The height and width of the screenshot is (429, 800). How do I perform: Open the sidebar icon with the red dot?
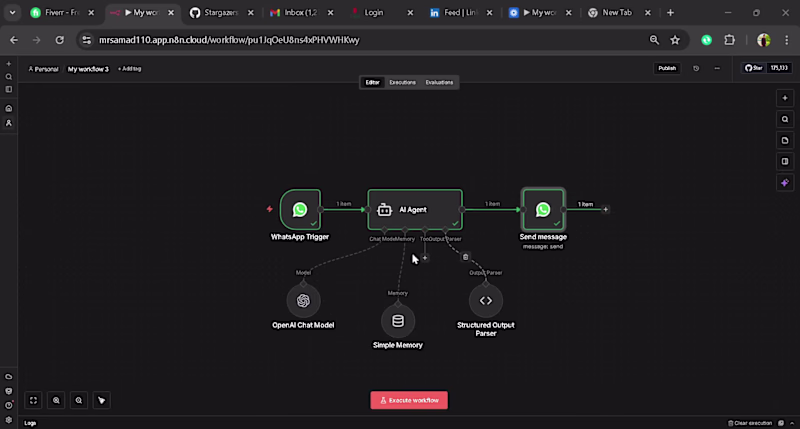click(9, 405)
